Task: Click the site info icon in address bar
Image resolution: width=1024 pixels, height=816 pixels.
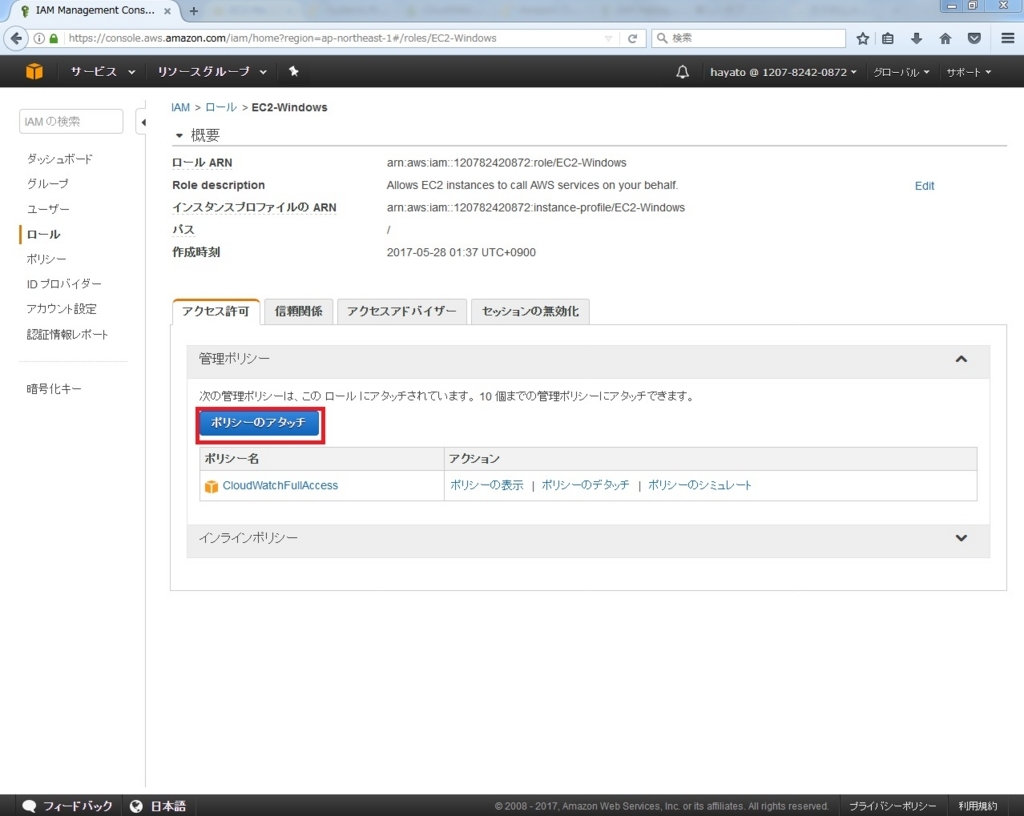Action: [x=39, y=39]
